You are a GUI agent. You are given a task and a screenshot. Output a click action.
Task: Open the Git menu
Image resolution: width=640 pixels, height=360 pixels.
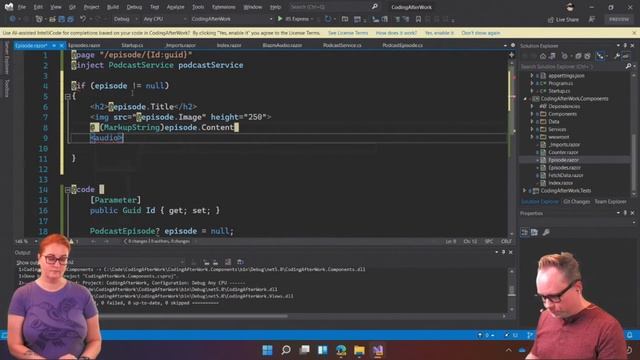click(72, 7)
